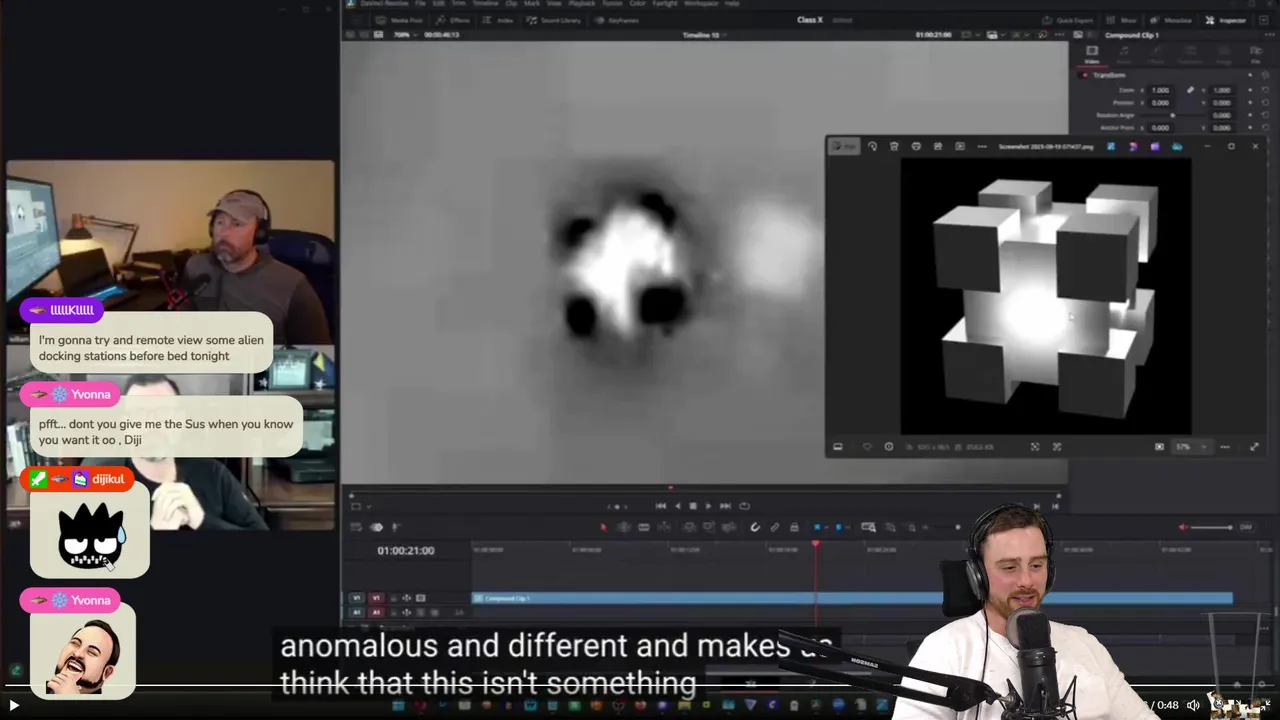Reset the Zoom parameter
The height and width of the screenshot is (720, 1280).
point(1267,90)
